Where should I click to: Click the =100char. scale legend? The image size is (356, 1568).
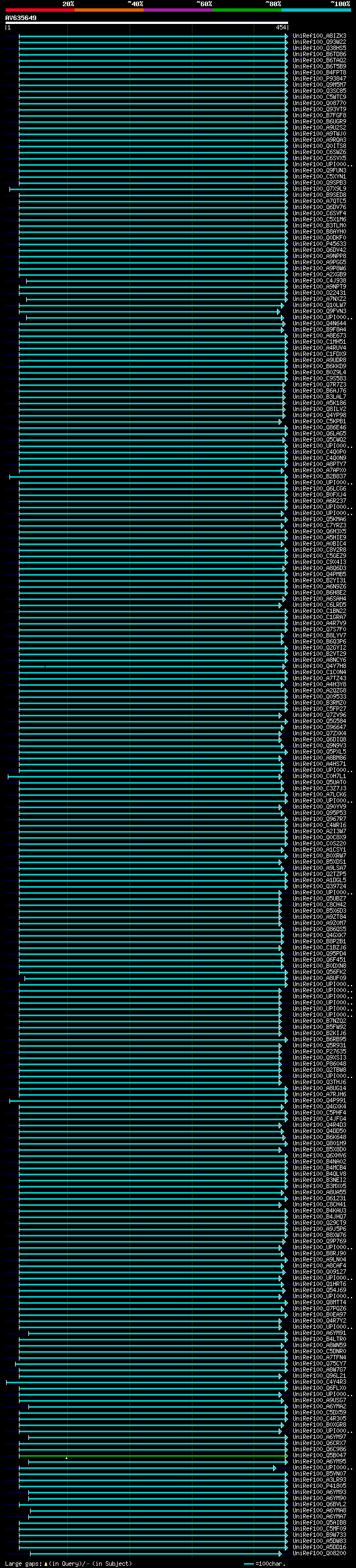tap(264, 1563)
